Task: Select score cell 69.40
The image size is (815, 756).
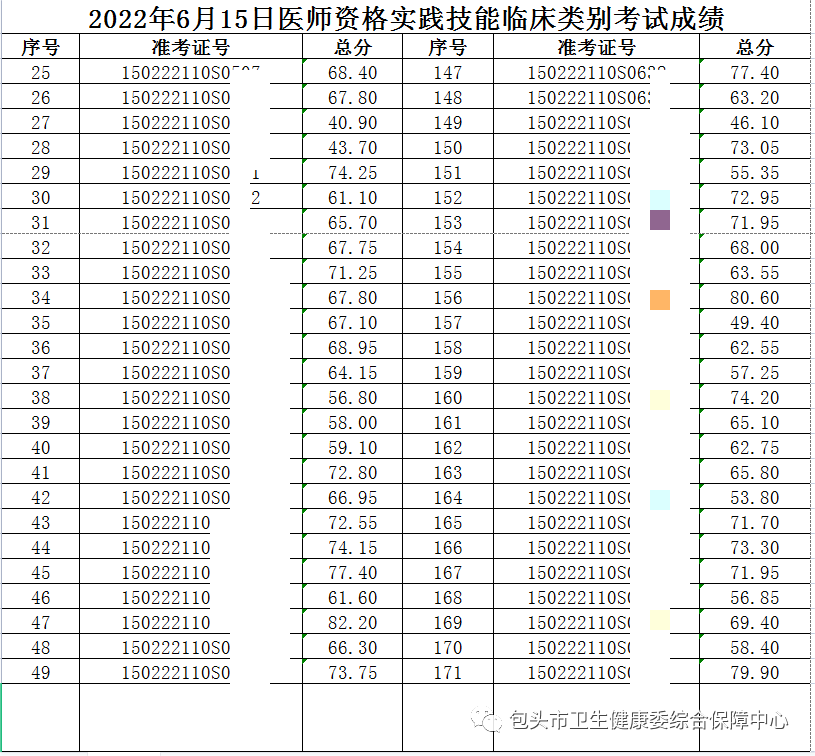Action: coord(755,622)
